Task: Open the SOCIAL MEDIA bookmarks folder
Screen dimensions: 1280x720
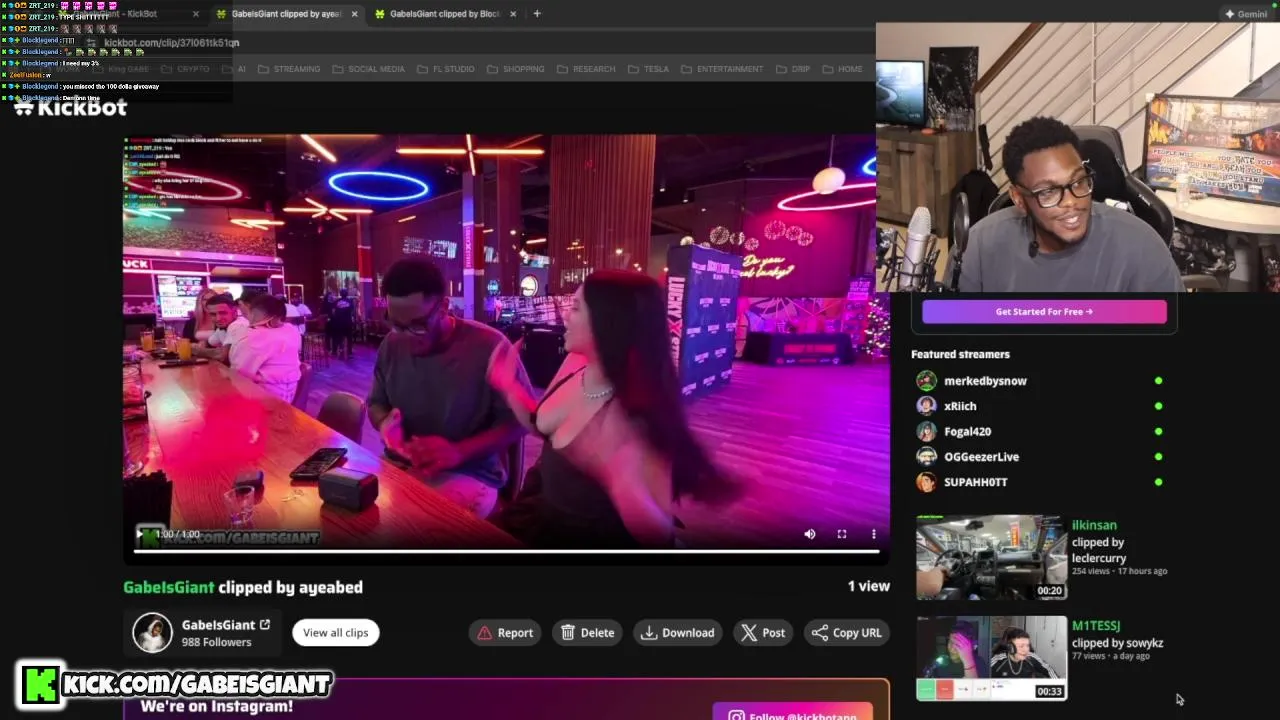Action: coord(368,69)
